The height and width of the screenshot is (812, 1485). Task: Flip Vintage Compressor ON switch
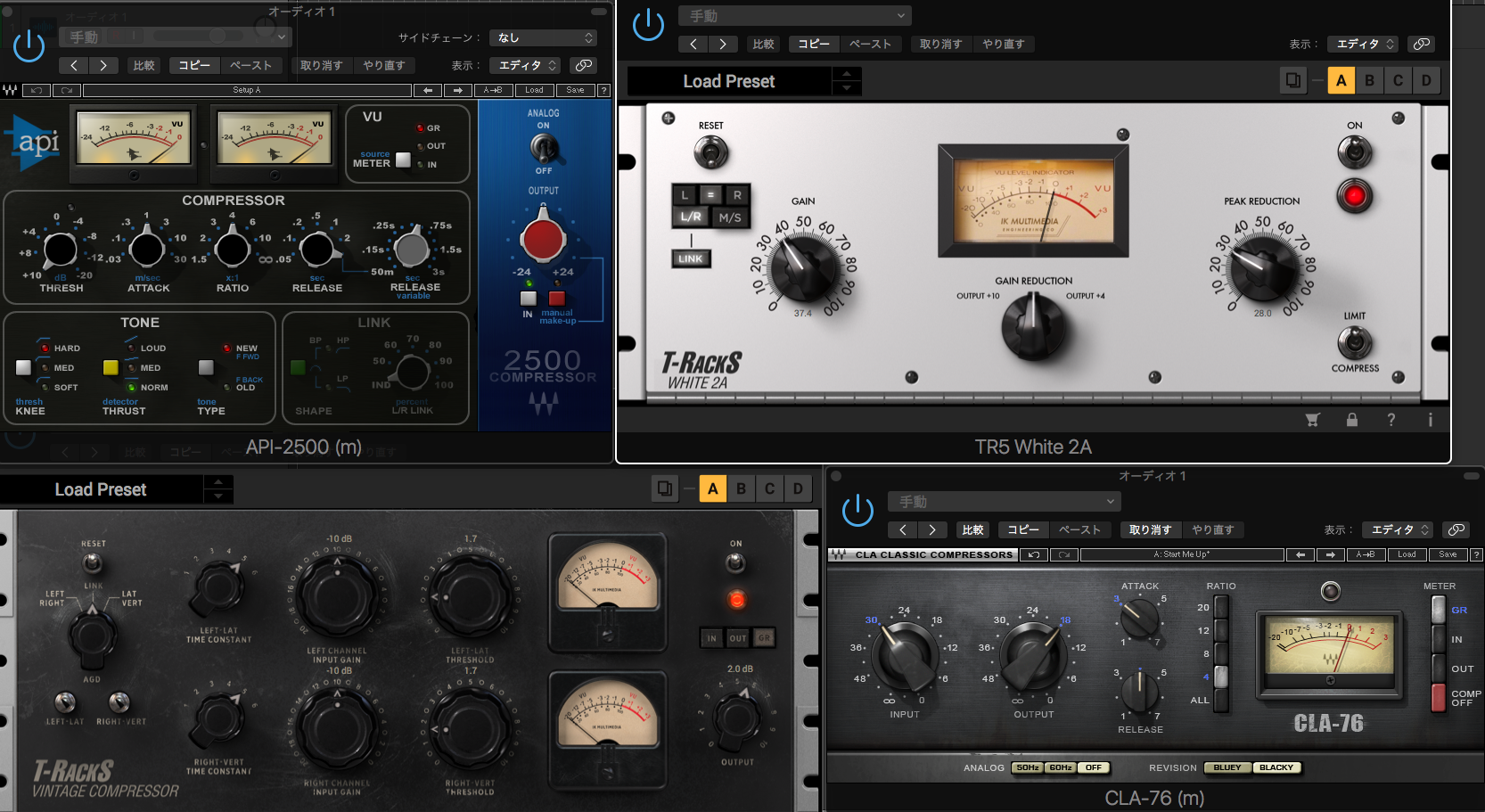click(735, 562)
